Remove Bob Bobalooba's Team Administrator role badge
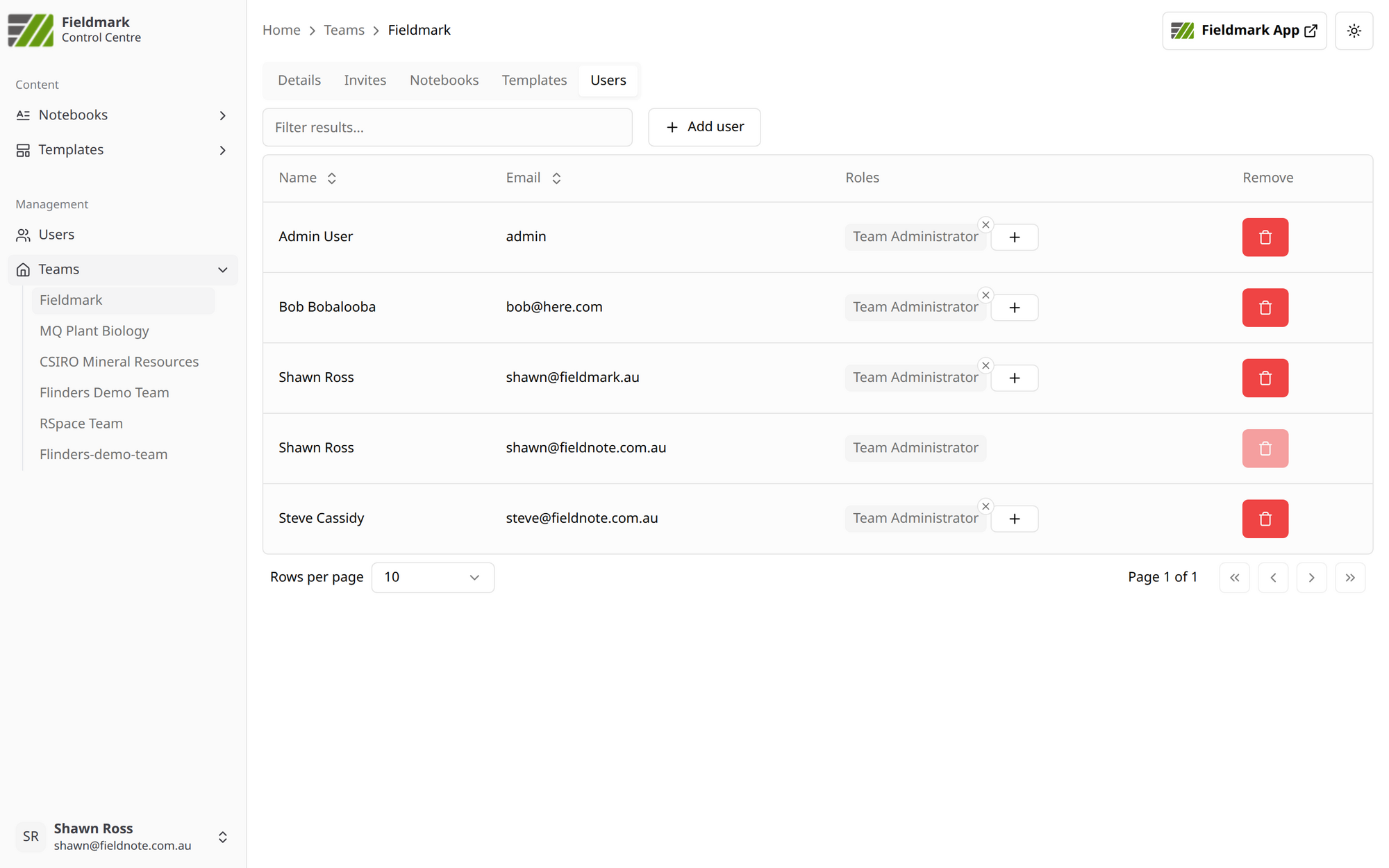Viewport: 1389px width, 868px height. [x=985, y=295]
